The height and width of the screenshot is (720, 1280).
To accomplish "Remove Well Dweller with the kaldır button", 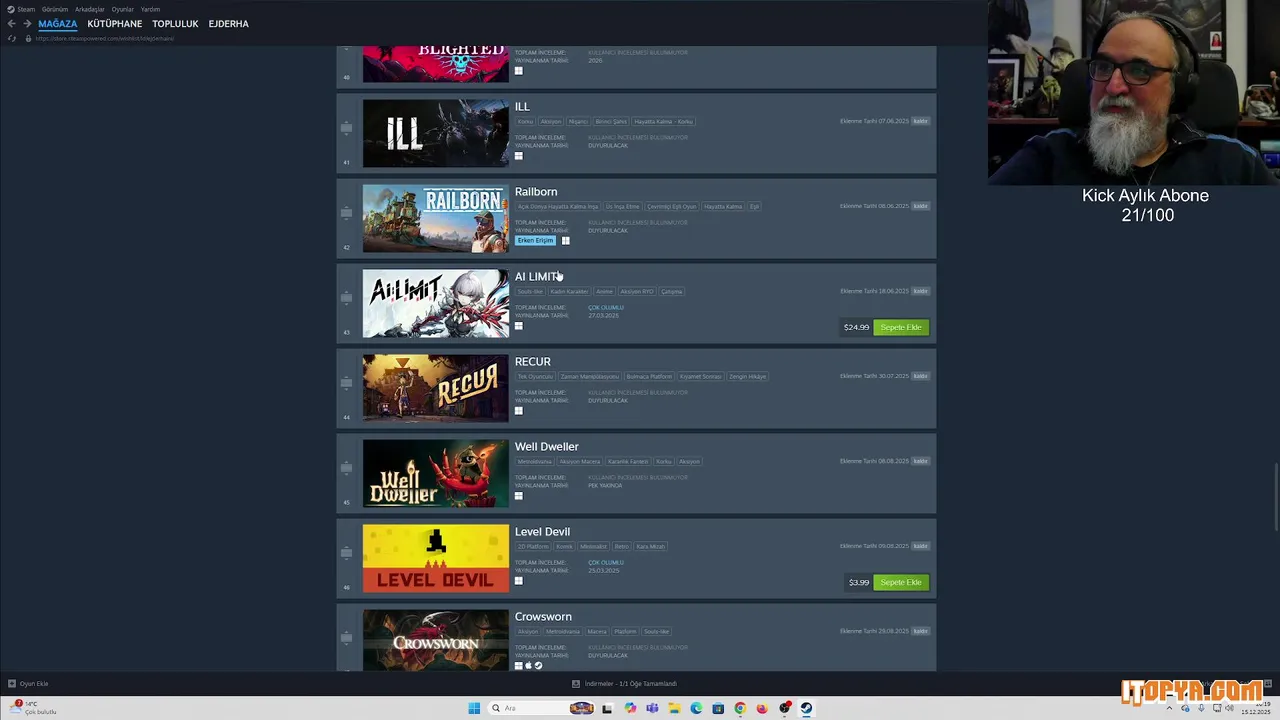I will 920,461.
